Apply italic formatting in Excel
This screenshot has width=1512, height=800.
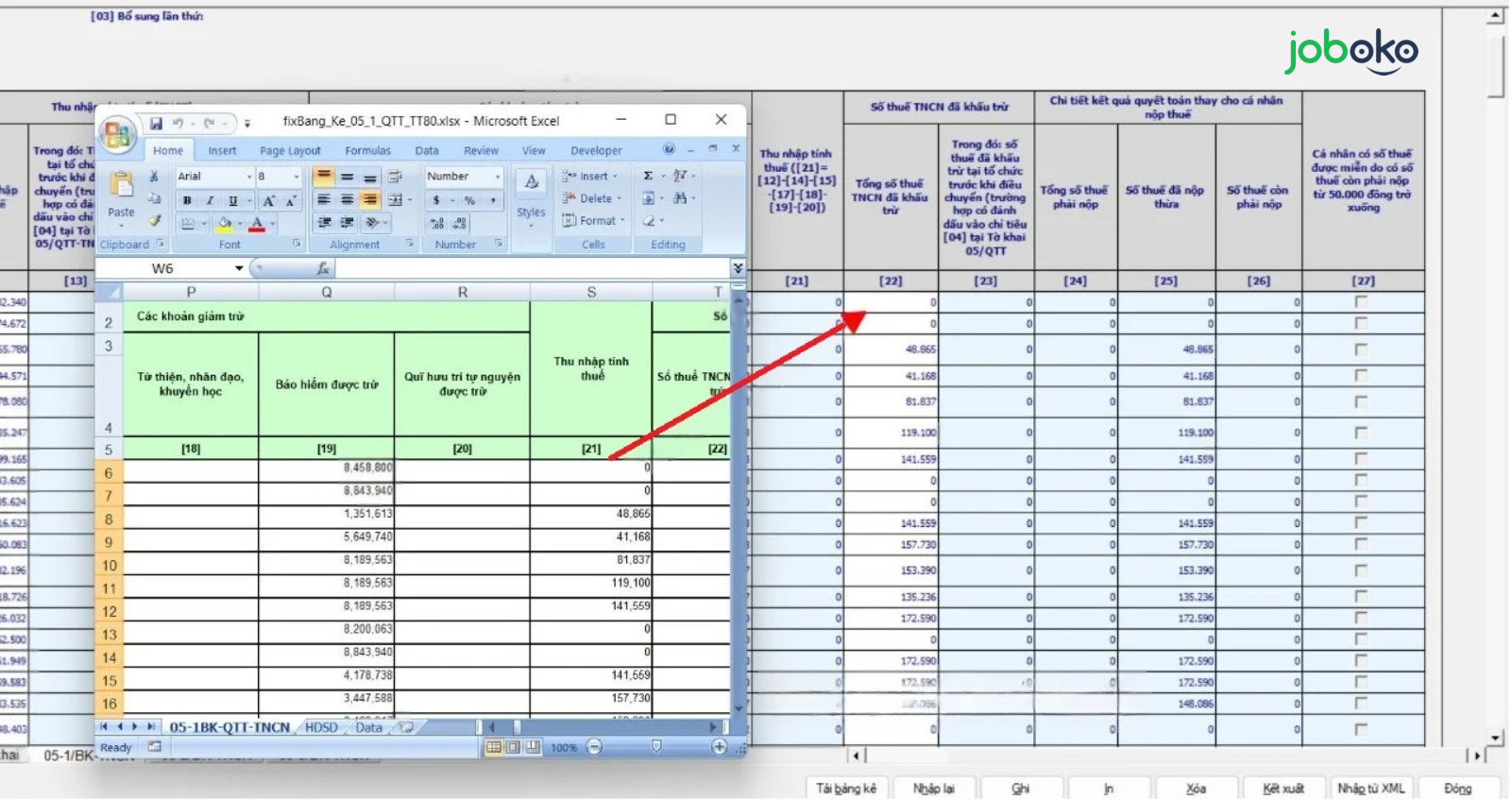[210, 200]
